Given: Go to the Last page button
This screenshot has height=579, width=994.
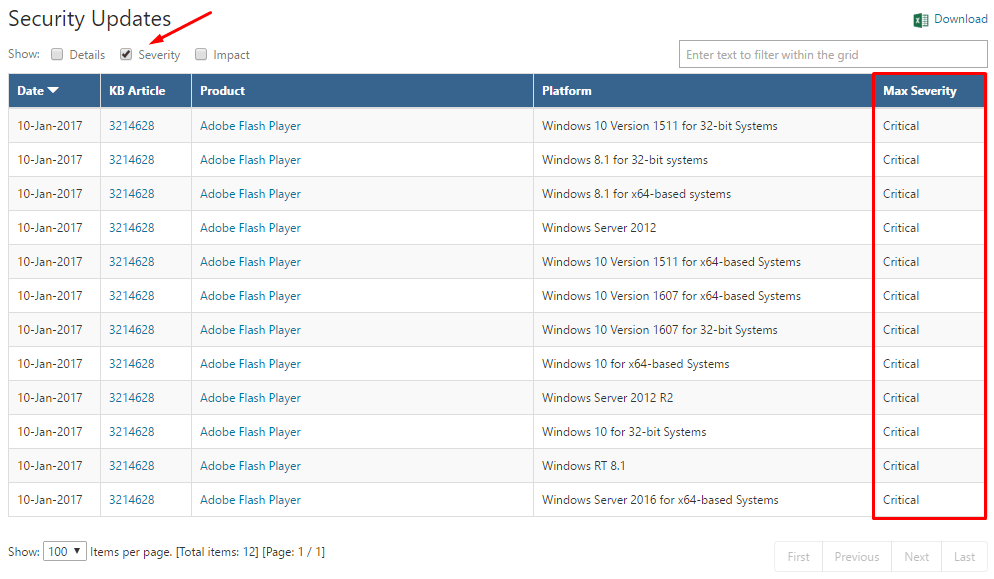Looking at the screenshot, I should (x=964, y=557).
